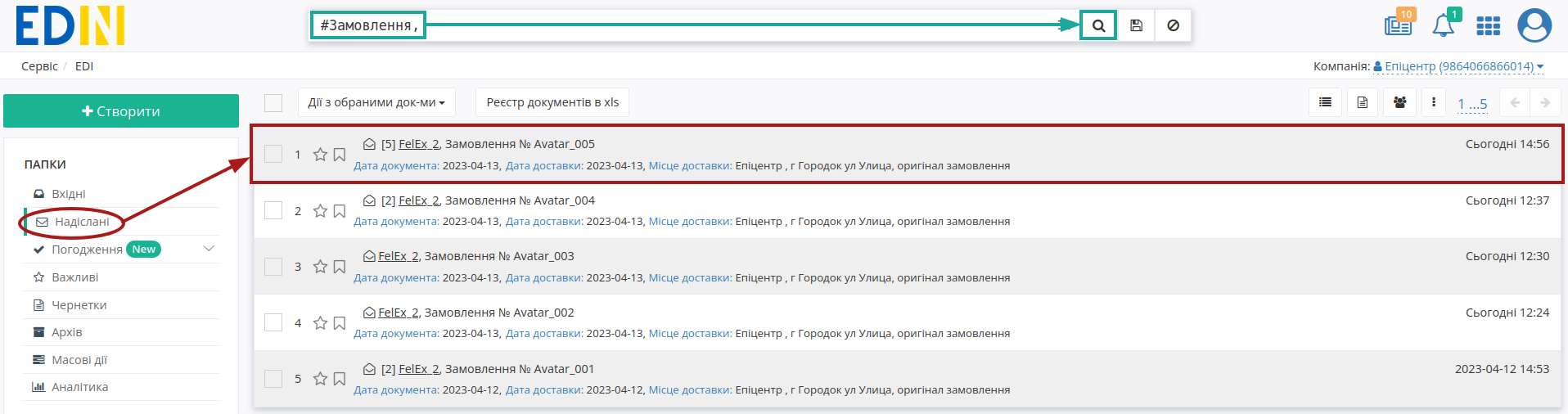Open the news feed icon with badge 10
1568x414 pixels.
point(1399,25)
